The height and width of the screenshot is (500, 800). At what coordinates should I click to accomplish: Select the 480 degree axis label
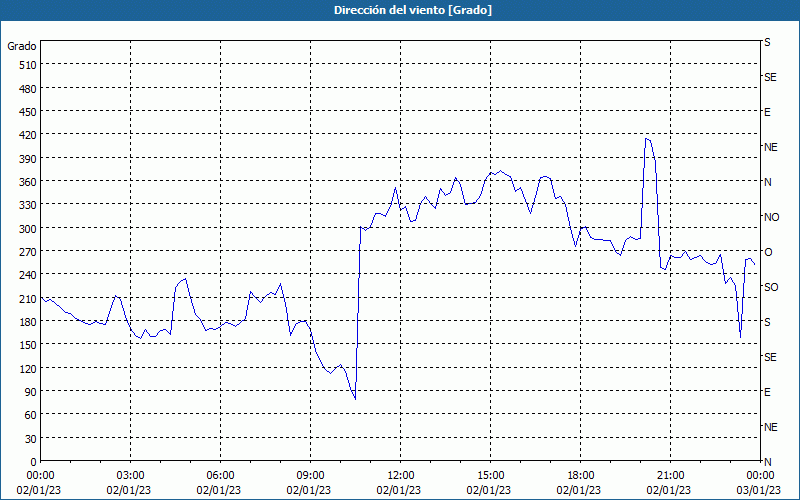point(28,89)
